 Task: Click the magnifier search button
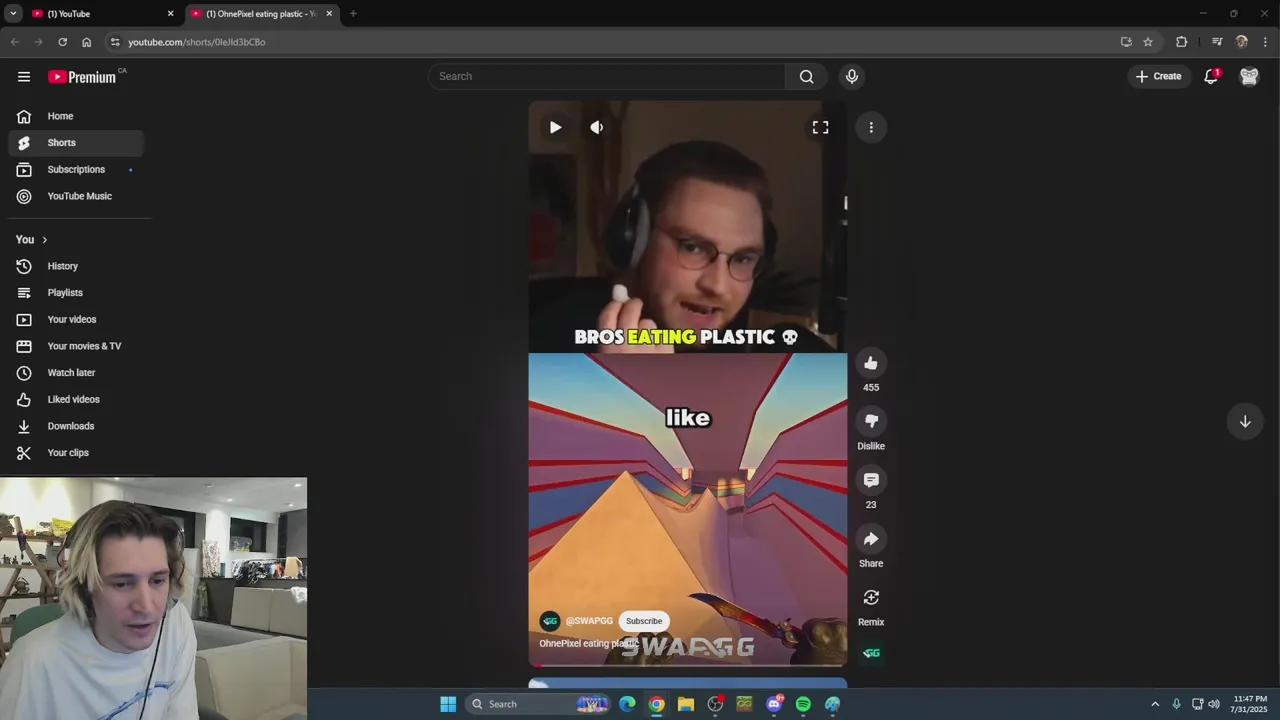click(806, 77)
